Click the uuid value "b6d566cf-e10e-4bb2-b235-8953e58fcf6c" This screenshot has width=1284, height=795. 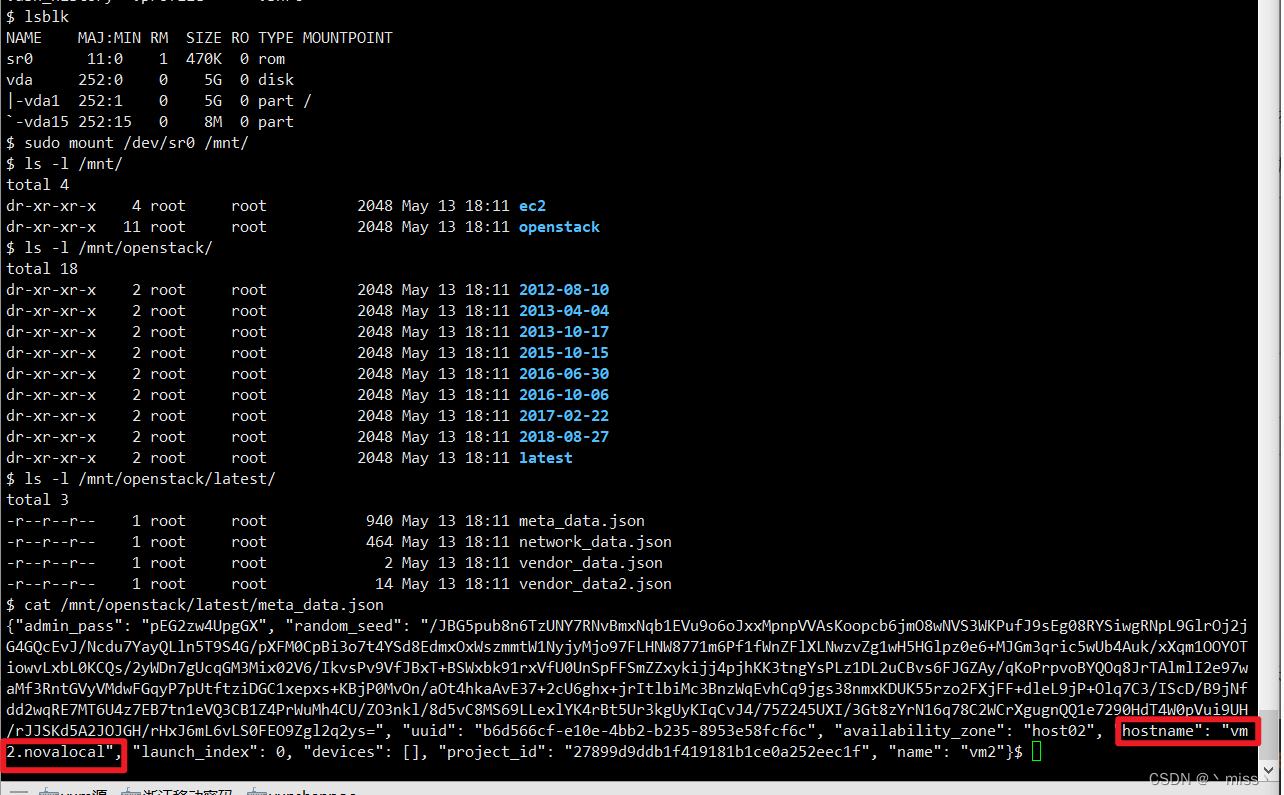(x=646, y=731)
